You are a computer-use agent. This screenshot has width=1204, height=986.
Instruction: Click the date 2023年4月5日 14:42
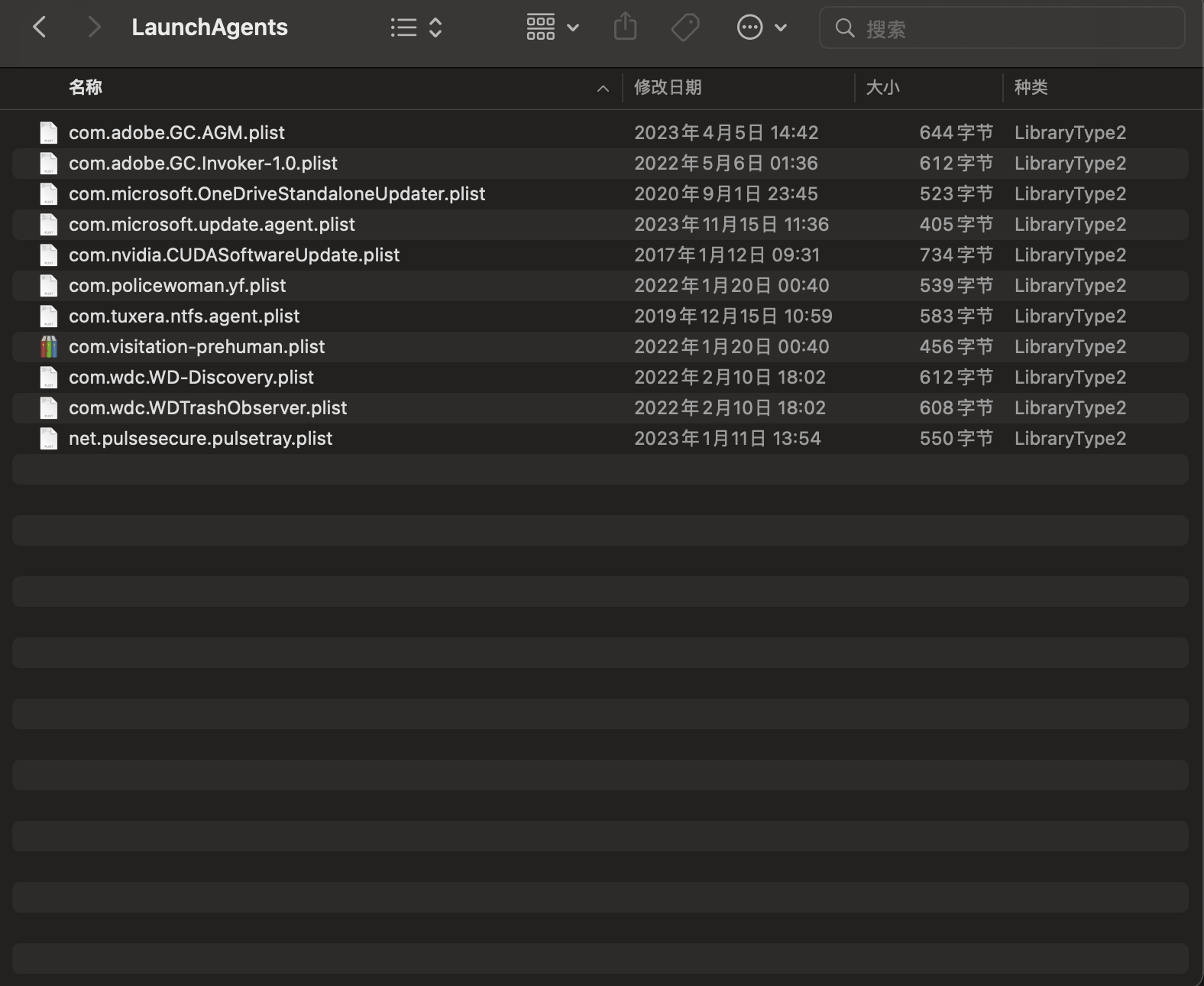(x=726, y=133)
